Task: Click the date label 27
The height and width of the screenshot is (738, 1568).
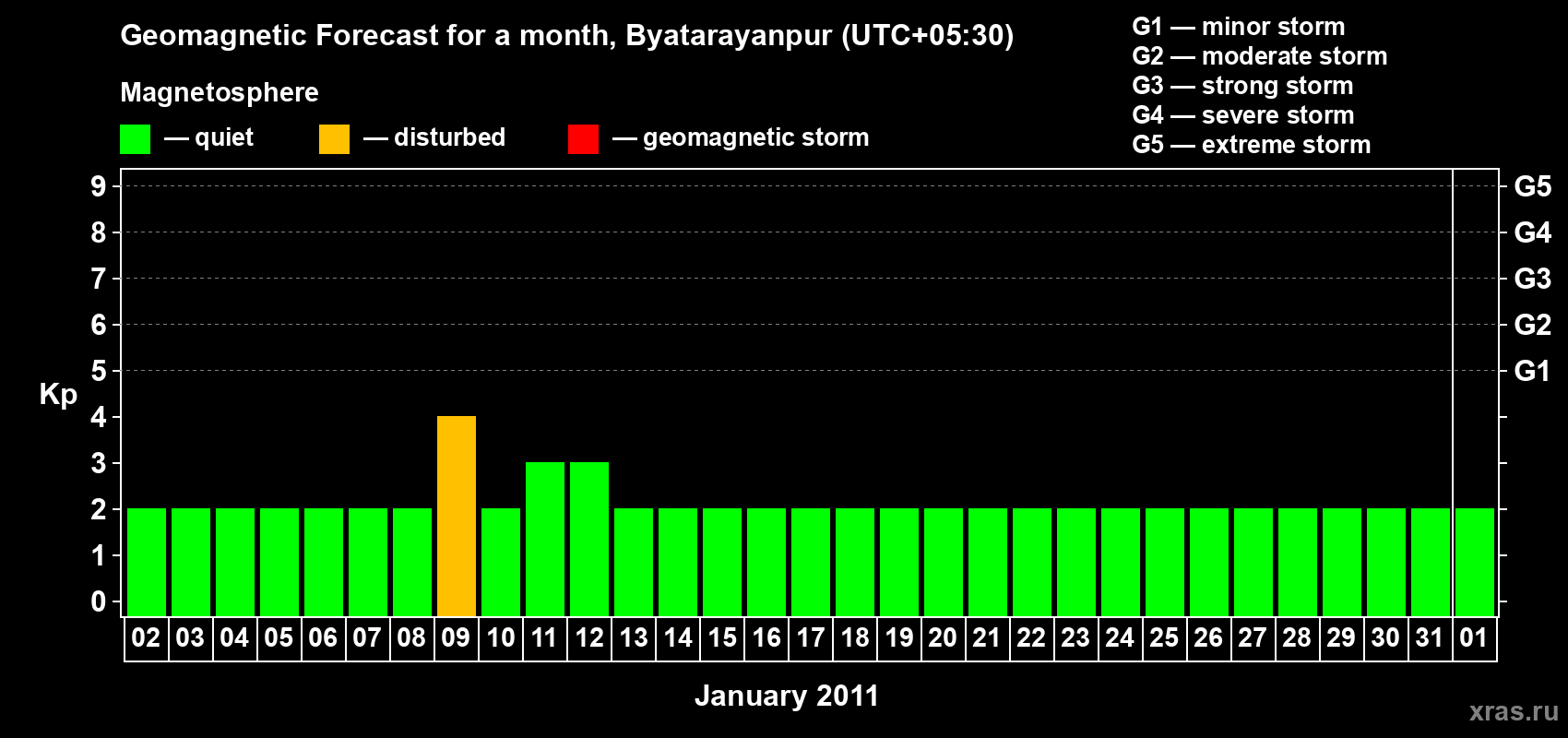Action: coord(1253,637)
